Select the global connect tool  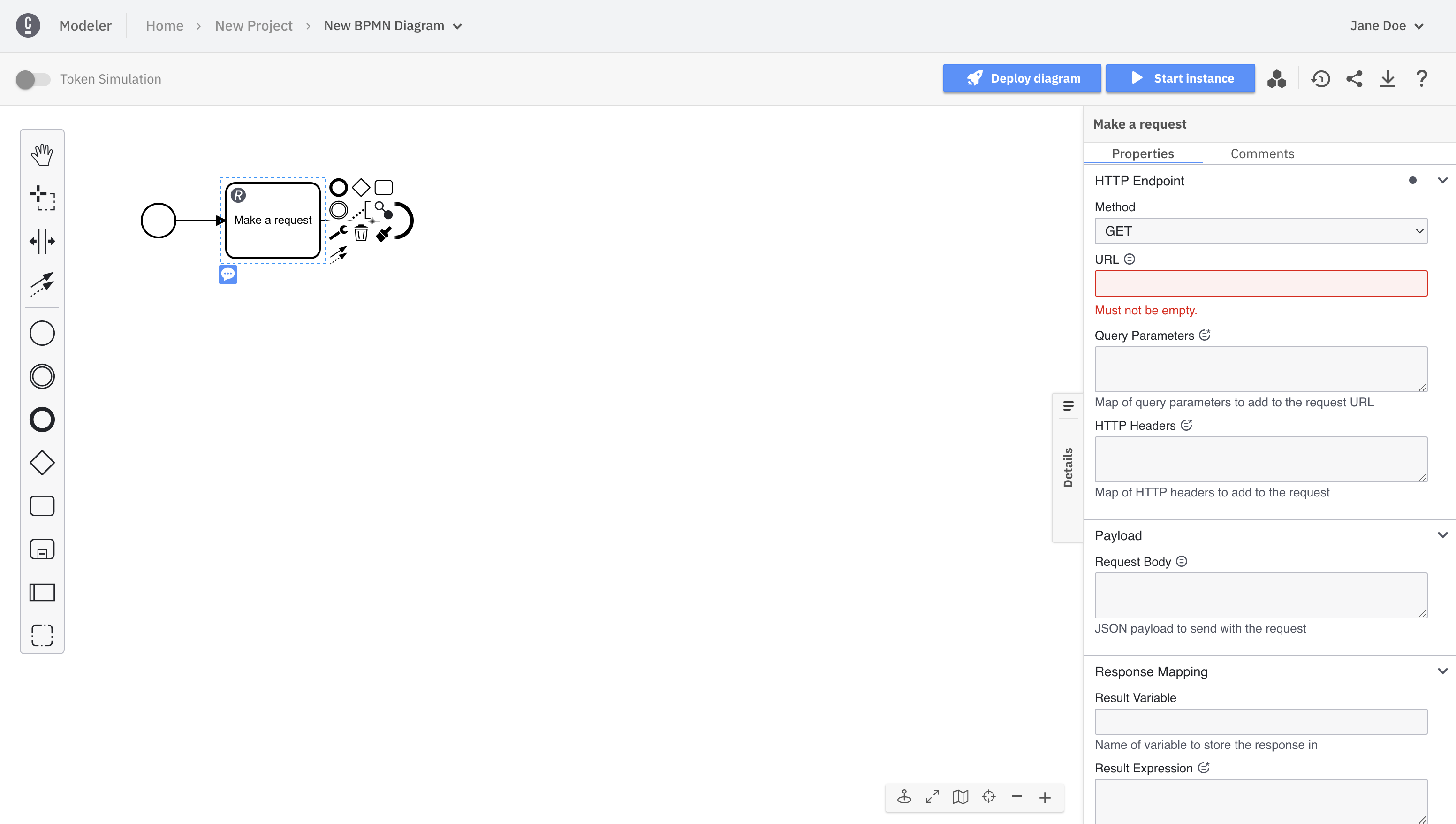[42, 284]
